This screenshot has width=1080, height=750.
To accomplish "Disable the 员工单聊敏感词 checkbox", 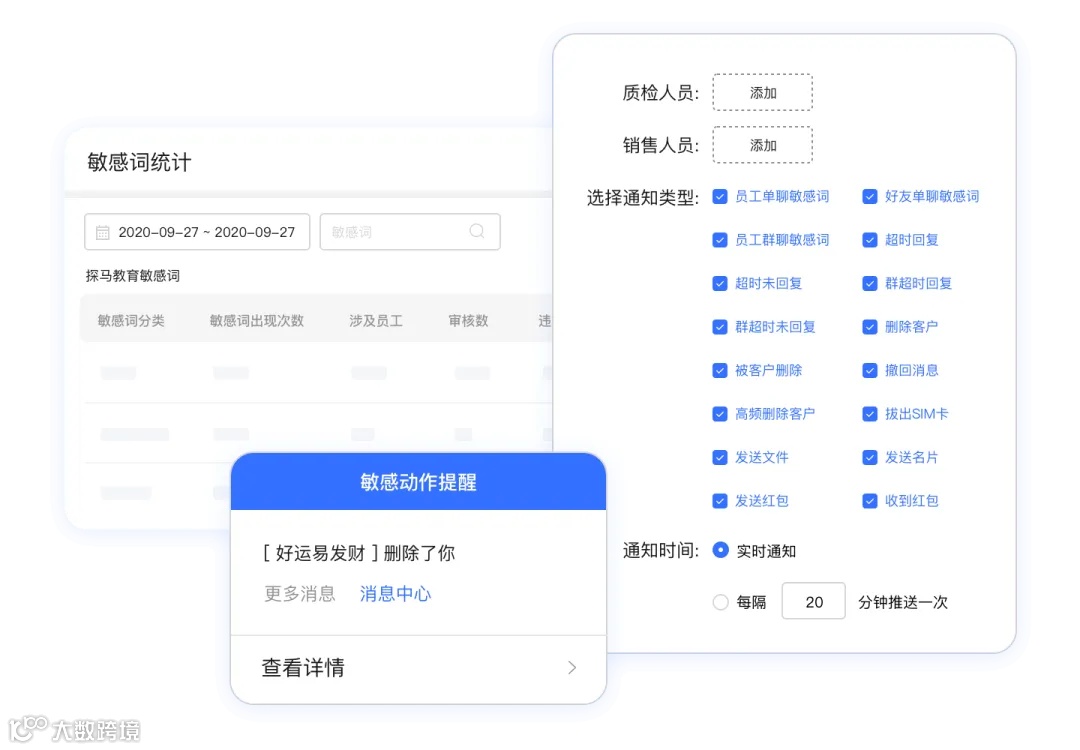I will pyautogui.click(x=720, y=196).
